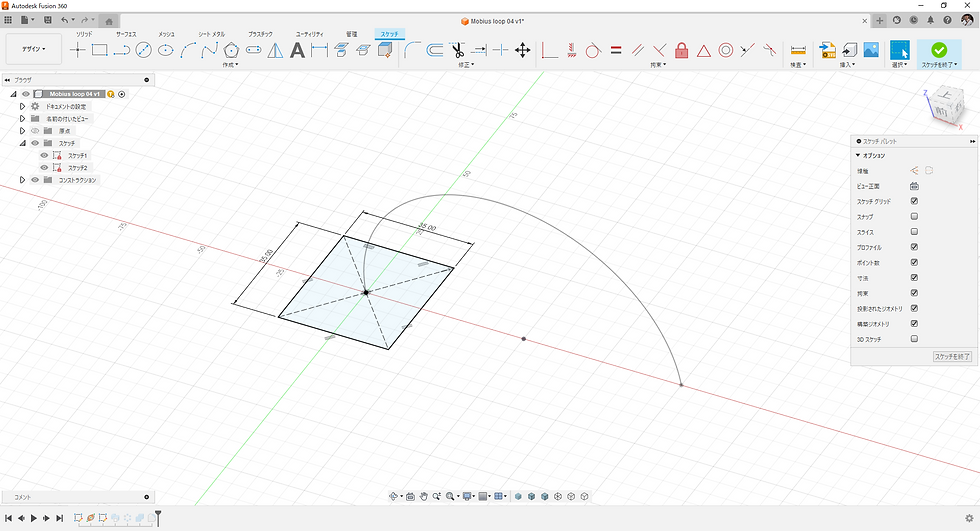Select the Polygon sketch tool

tap(231, 50)
